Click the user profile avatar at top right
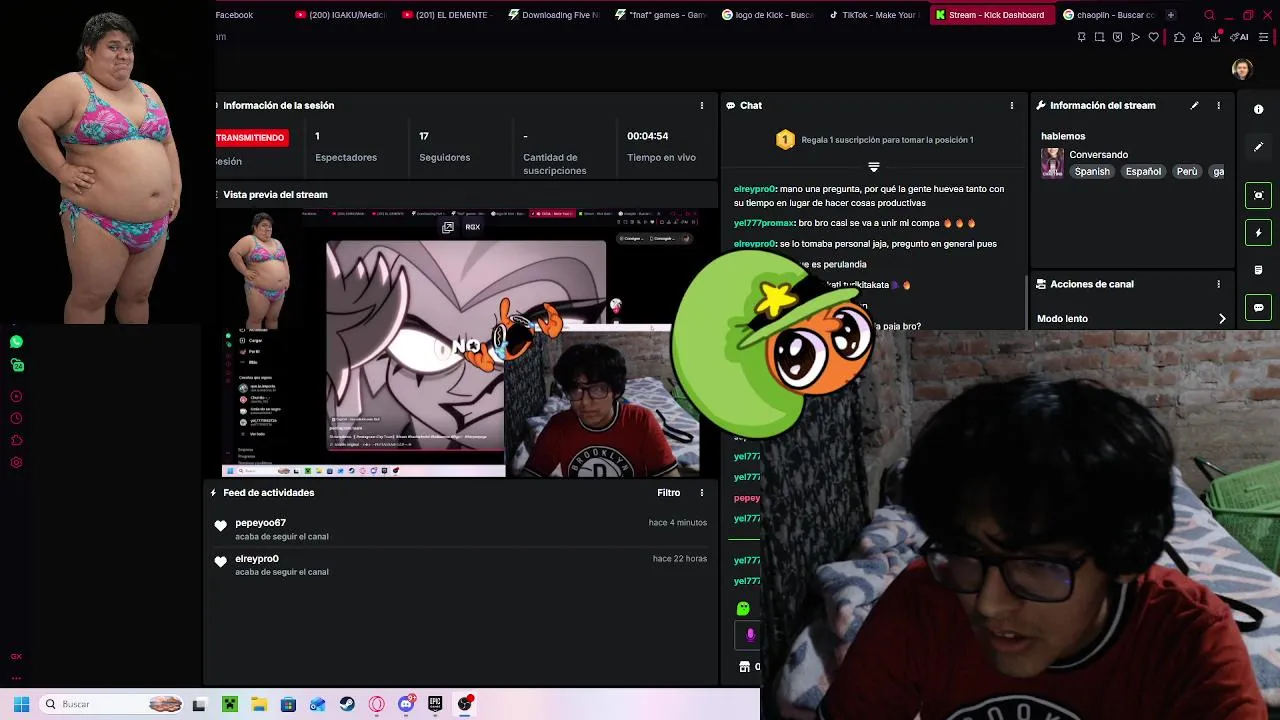The height and width of the screenshot is (720, 1280). [1242, 69]
